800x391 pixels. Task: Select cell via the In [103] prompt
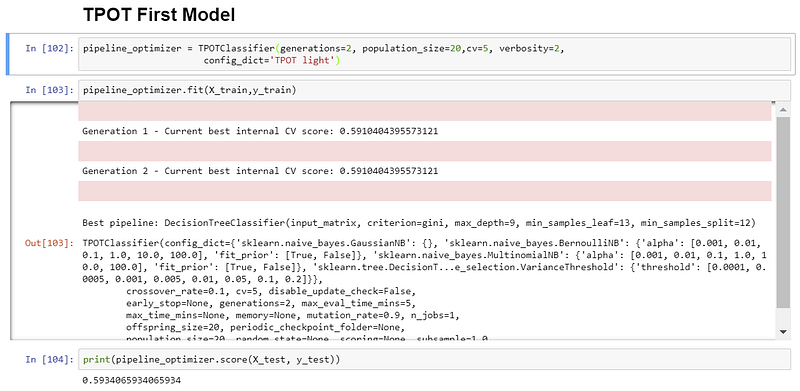pyautogui.click(x=49, y=90)
